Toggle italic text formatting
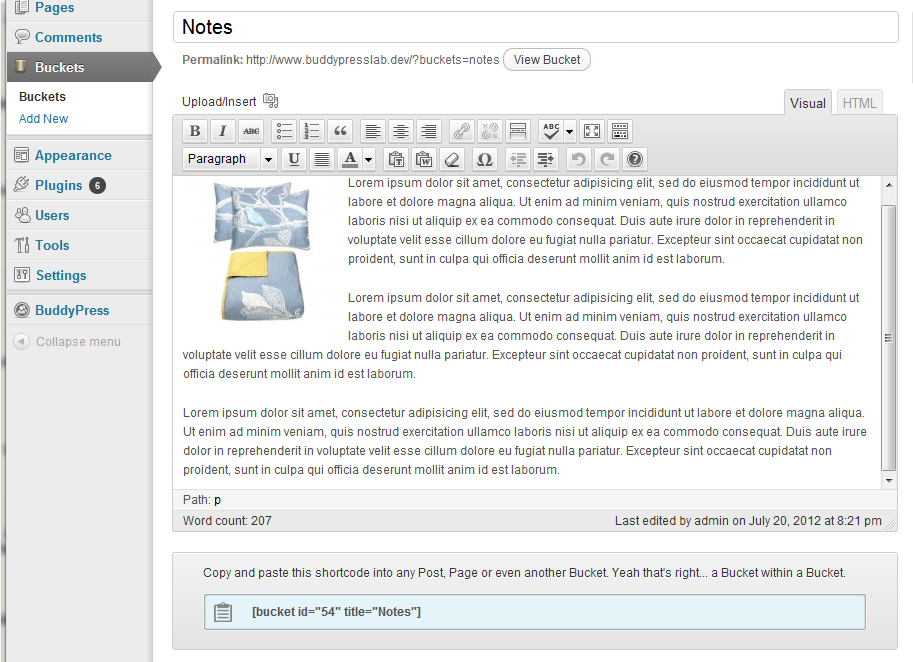913x662 pixels. pyautogui.click(x=222, y=131)
